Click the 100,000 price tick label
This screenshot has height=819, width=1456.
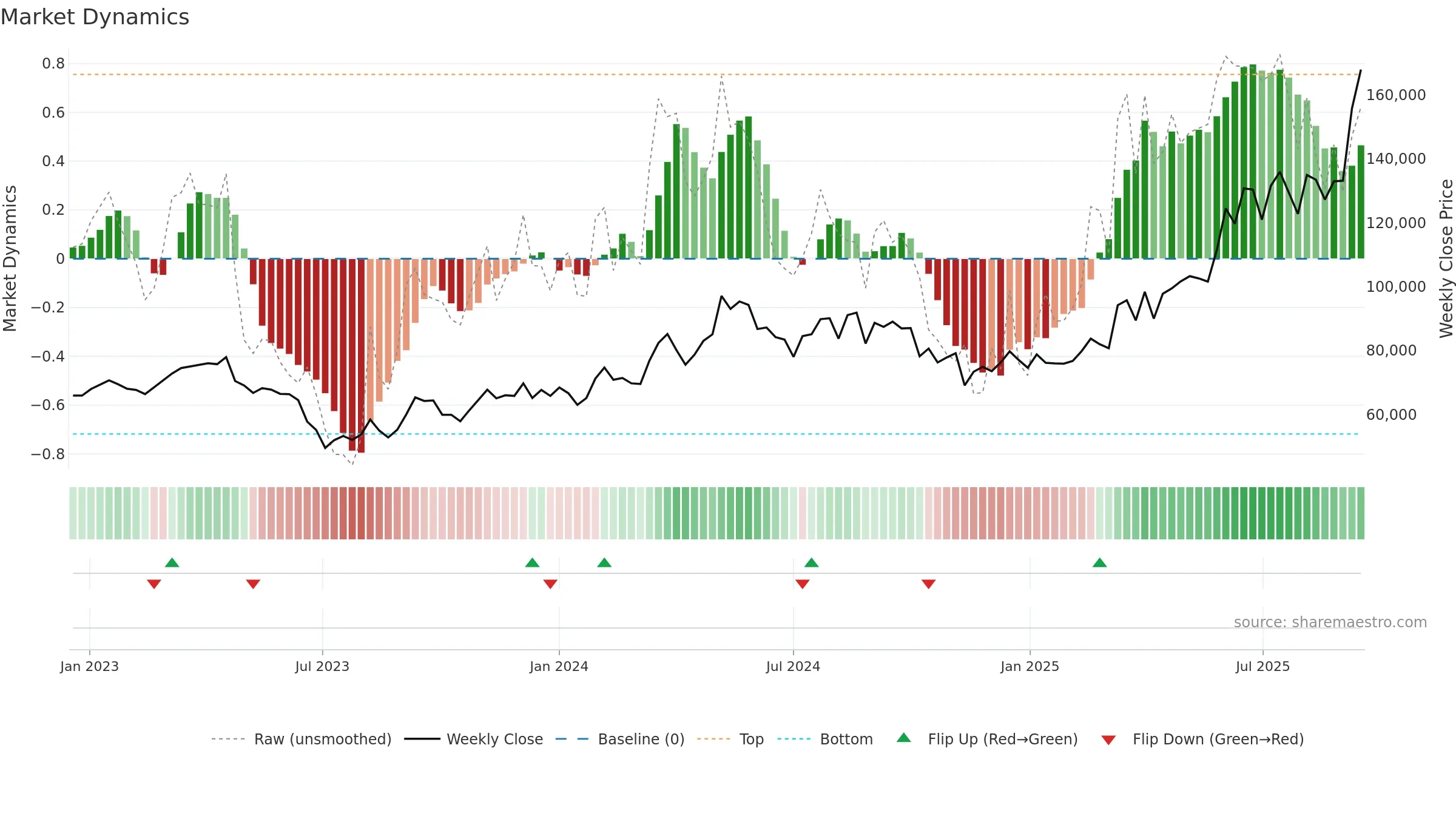coord(1396,287)
